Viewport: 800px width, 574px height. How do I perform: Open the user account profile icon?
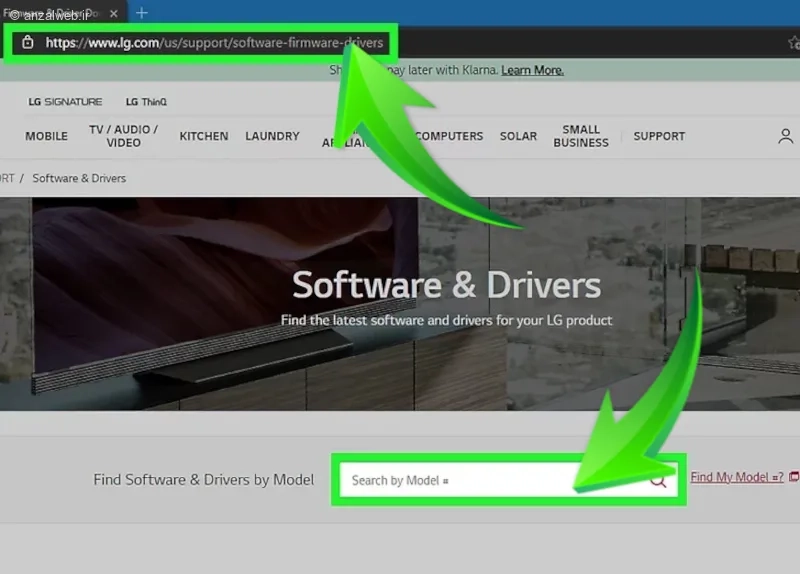785,137
